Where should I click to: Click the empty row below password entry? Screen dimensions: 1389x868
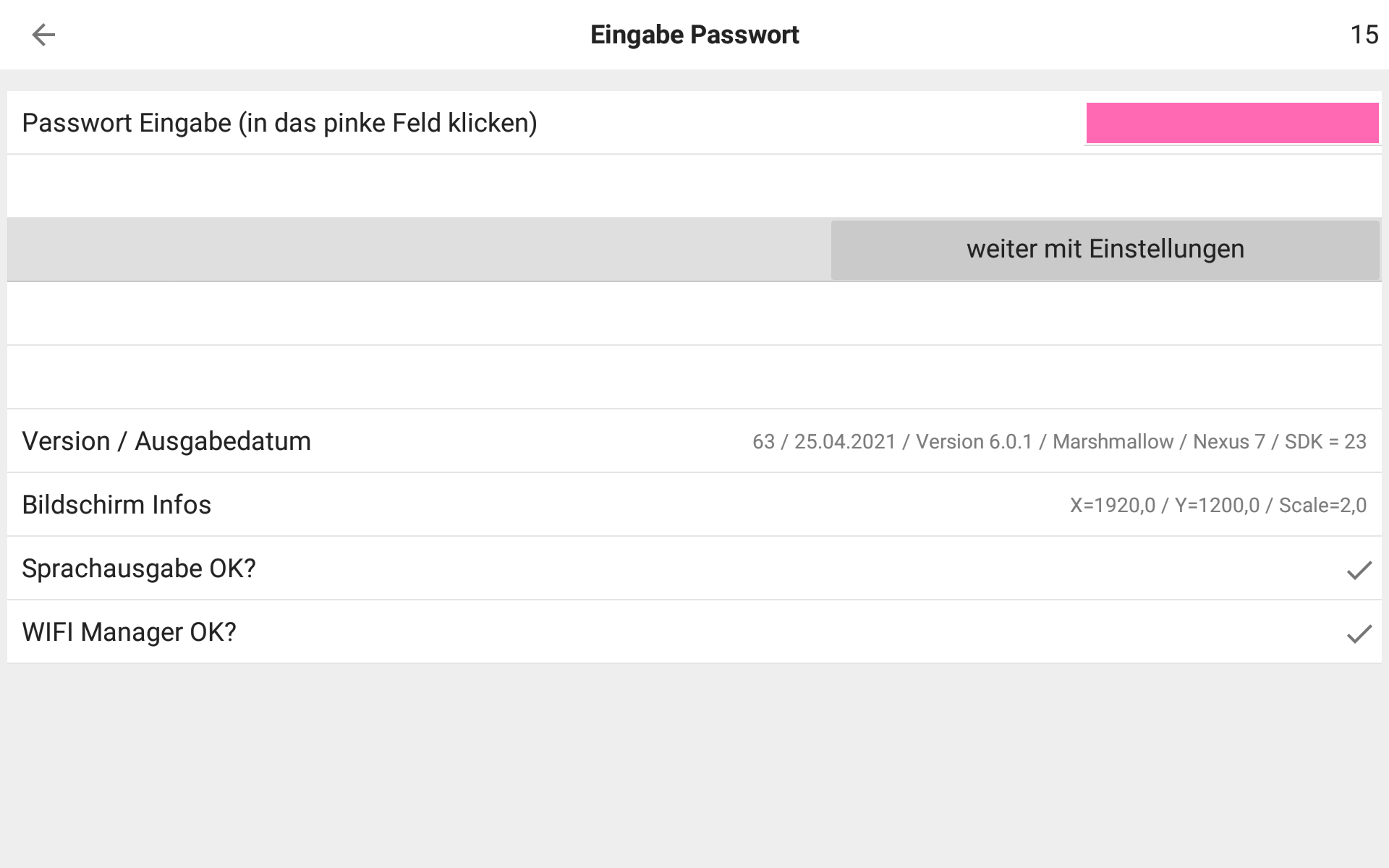(694, 186)
